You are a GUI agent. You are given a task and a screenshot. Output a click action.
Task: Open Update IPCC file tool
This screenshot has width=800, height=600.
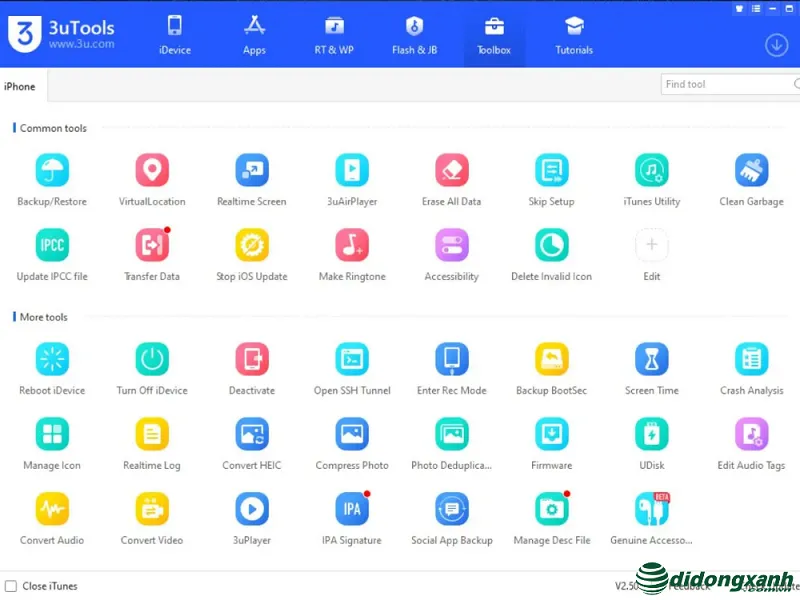[52, 245]
